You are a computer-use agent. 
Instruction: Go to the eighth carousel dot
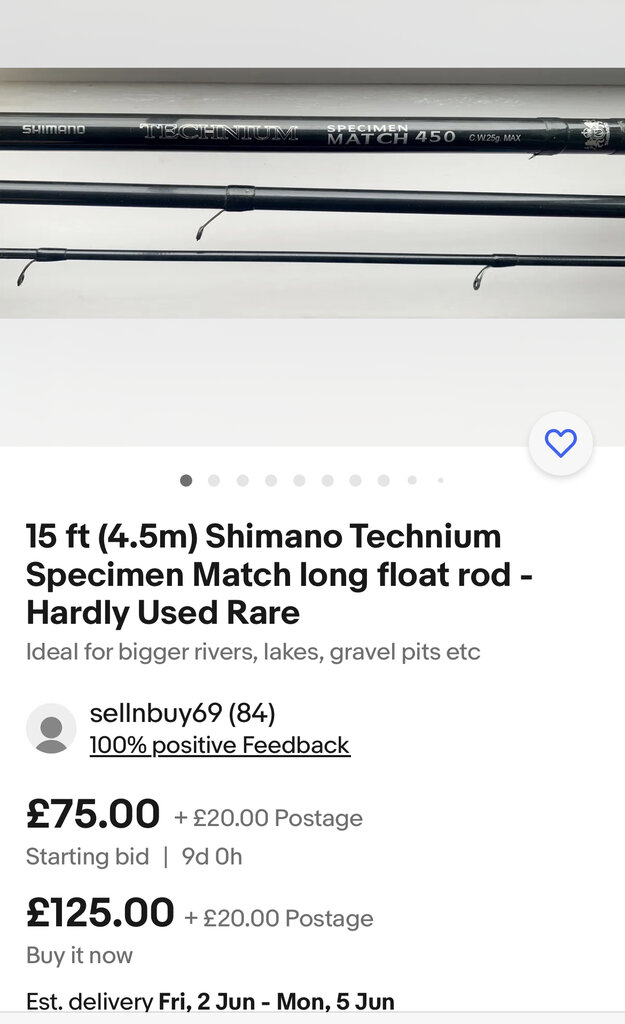coord(383,480)
